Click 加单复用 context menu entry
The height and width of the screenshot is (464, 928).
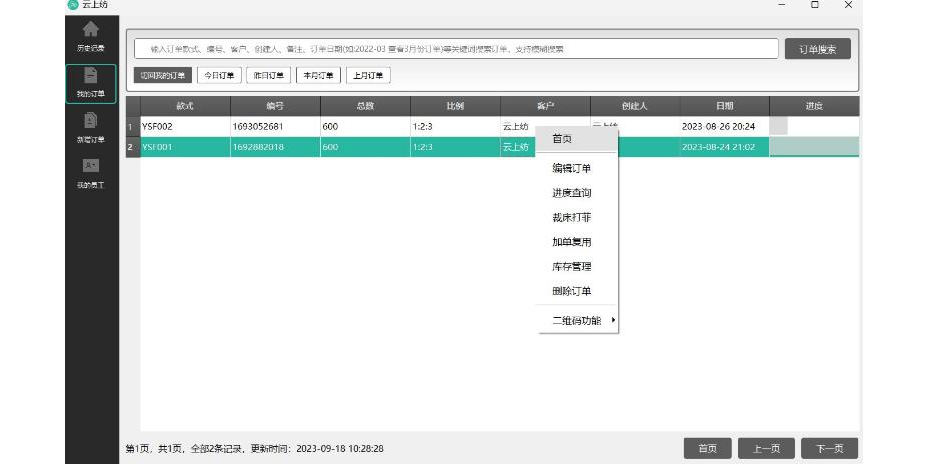(x=572, y=242)
